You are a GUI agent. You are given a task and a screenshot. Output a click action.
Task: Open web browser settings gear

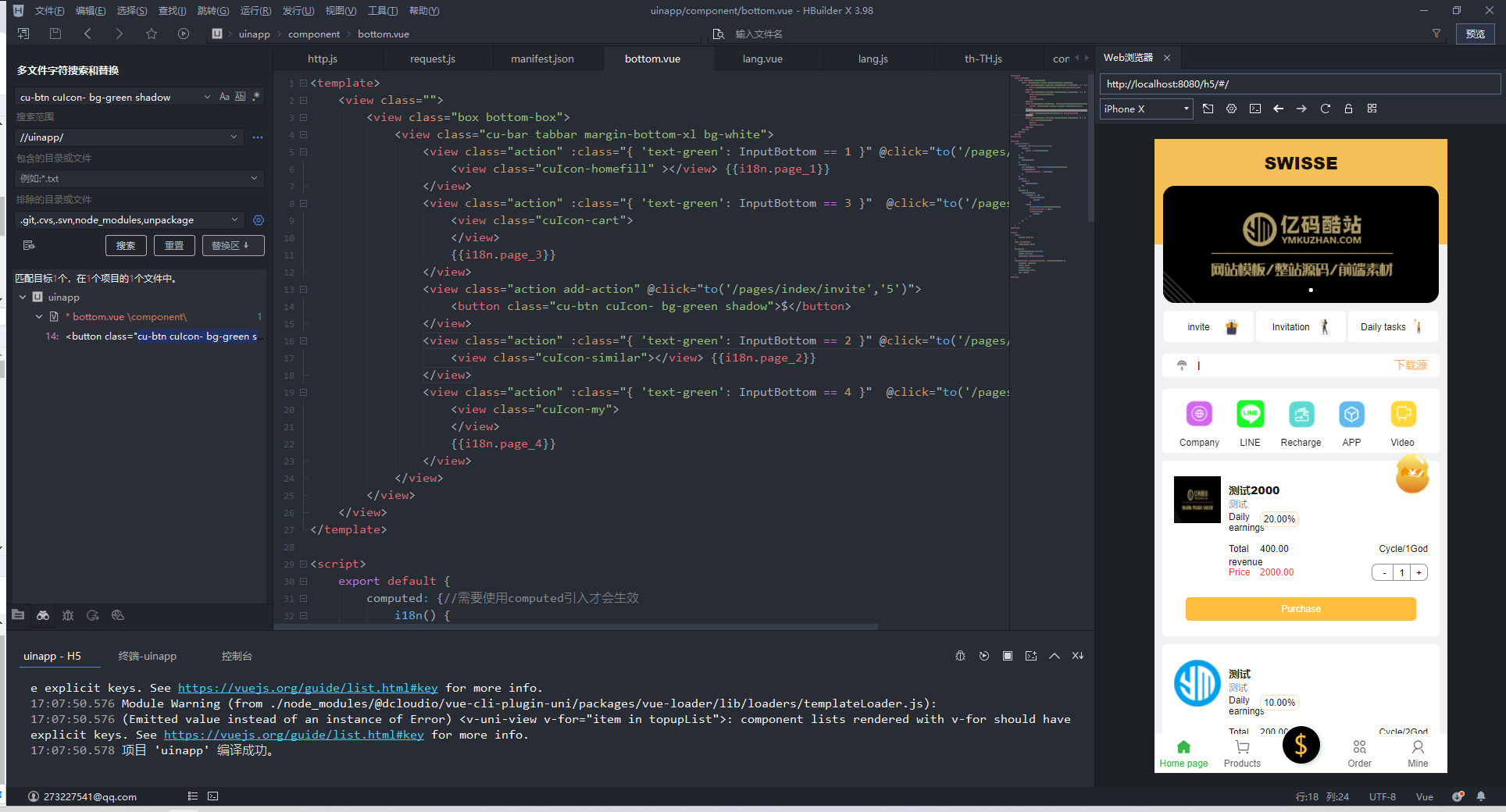1231,109
